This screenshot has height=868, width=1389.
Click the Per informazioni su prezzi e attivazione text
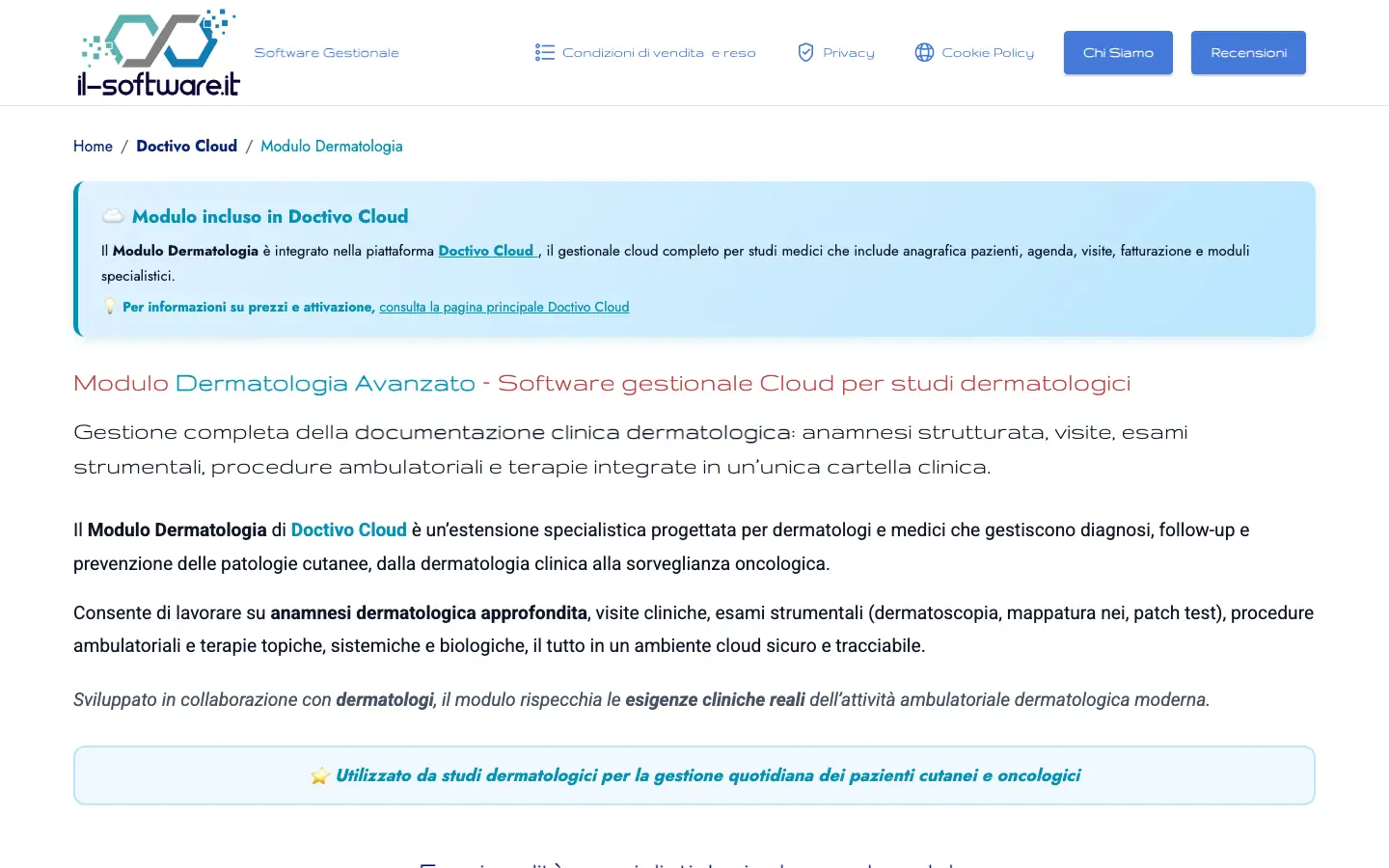point(248,307)
